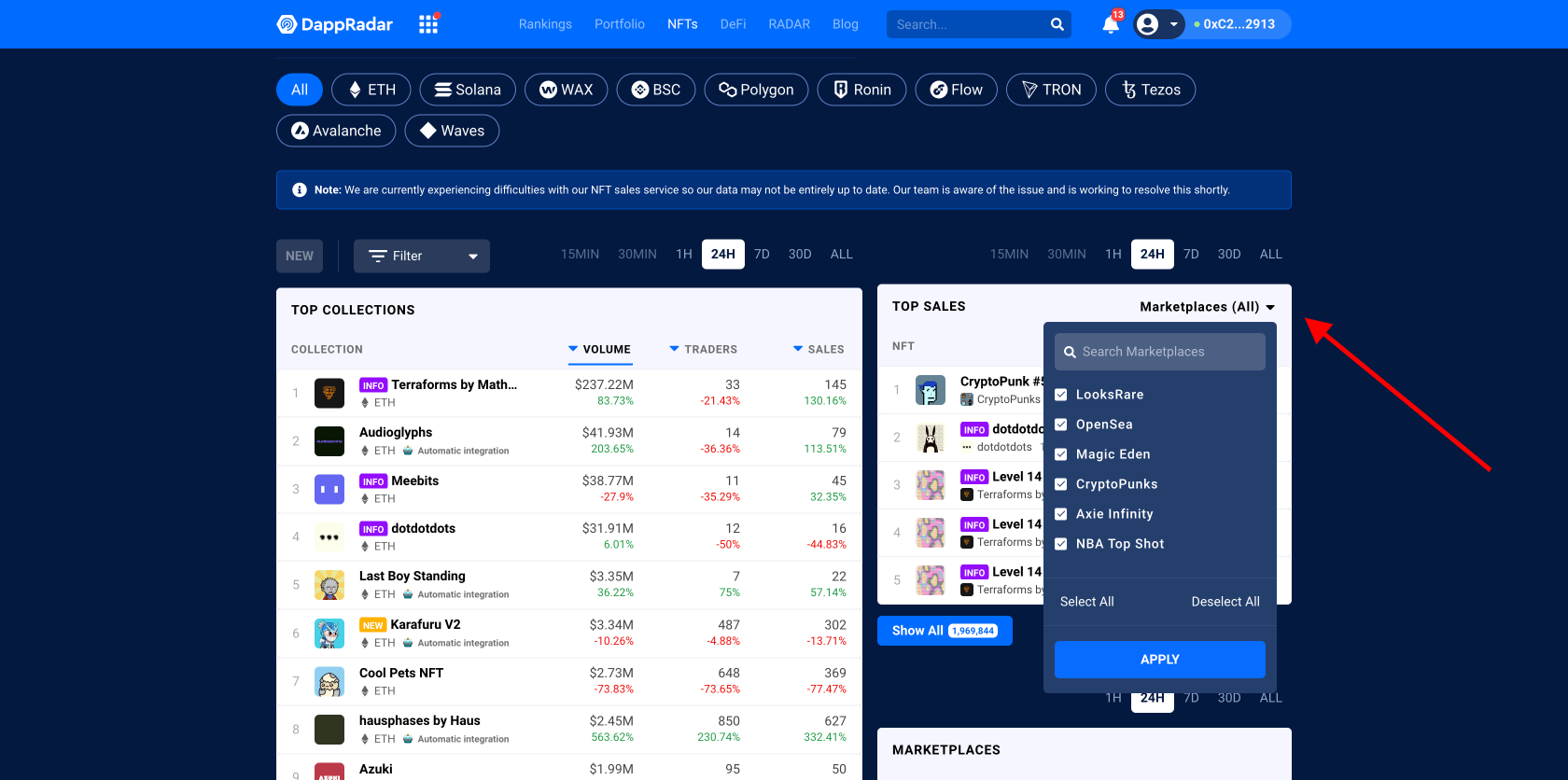Select the All chains filter button
The image size is (1568, 780).
(x=300, y=90)
